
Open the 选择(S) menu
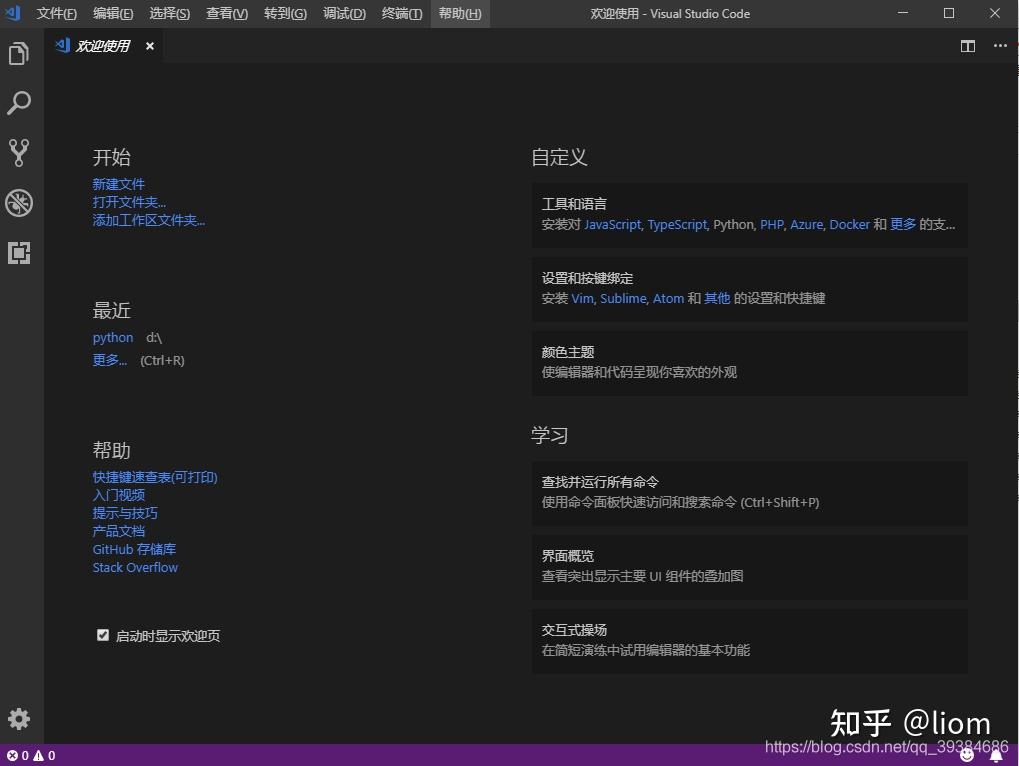coord(170,14)
